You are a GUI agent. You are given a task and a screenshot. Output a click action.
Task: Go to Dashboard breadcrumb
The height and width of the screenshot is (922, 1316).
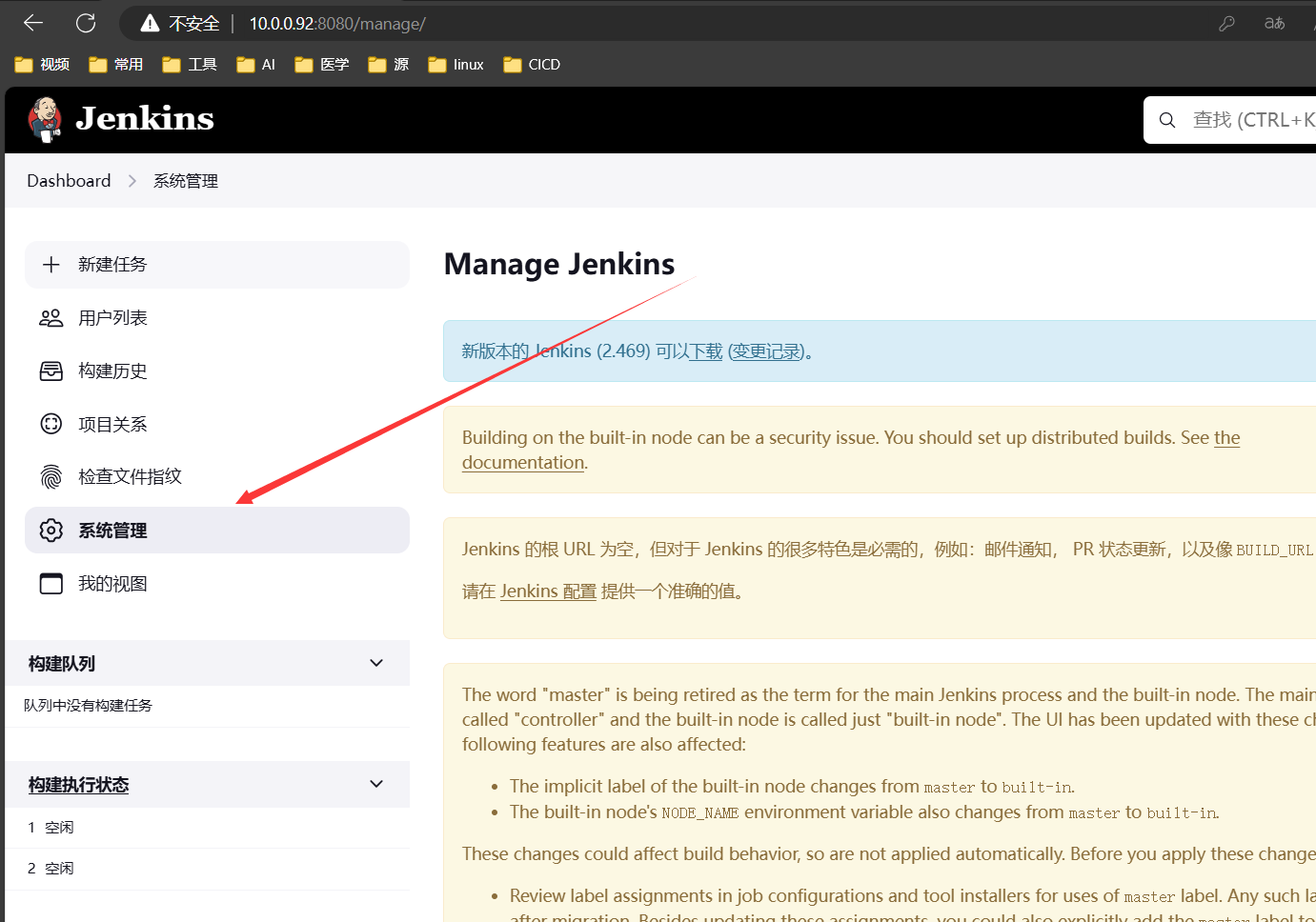(69, 181)
